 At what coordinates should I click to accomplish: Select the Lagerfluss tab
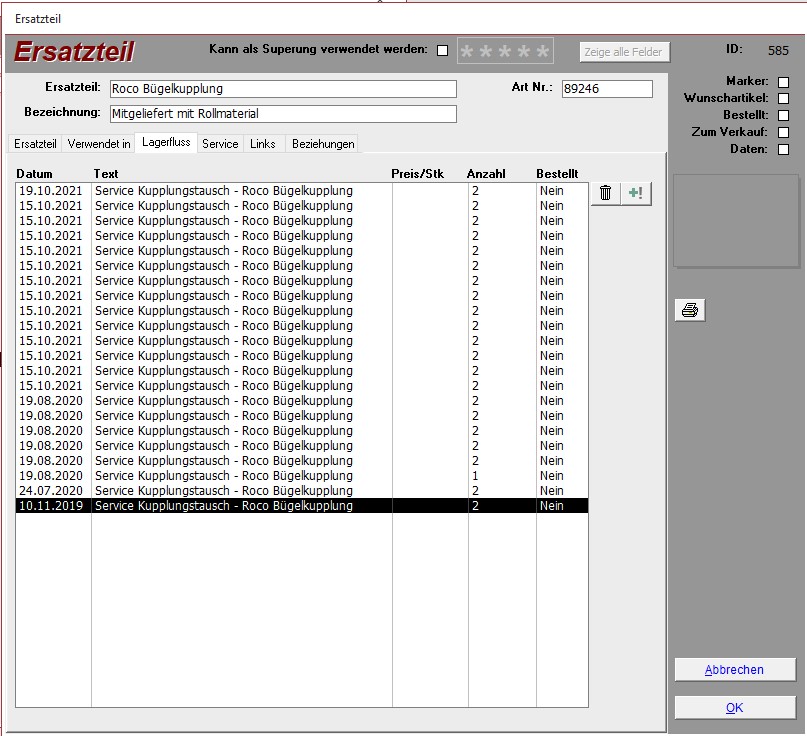[166, 143]
